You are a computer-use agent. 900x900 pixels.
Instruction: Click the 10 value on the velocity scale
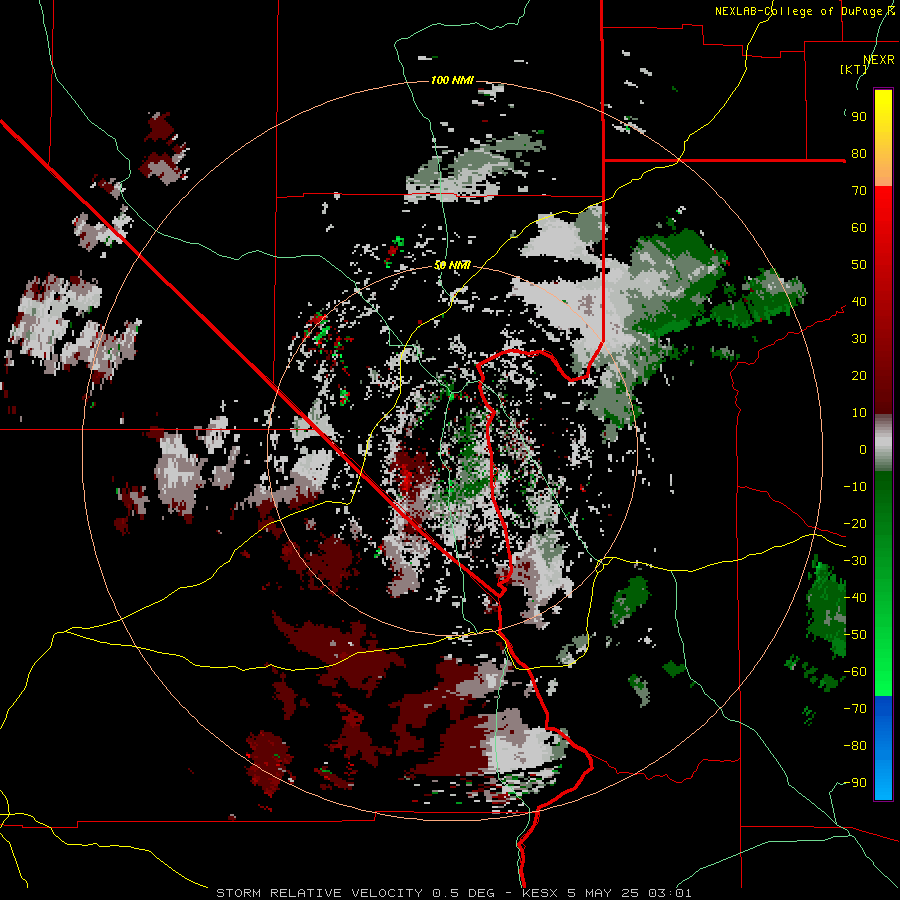pyautogui.click(x=859, y=413)
